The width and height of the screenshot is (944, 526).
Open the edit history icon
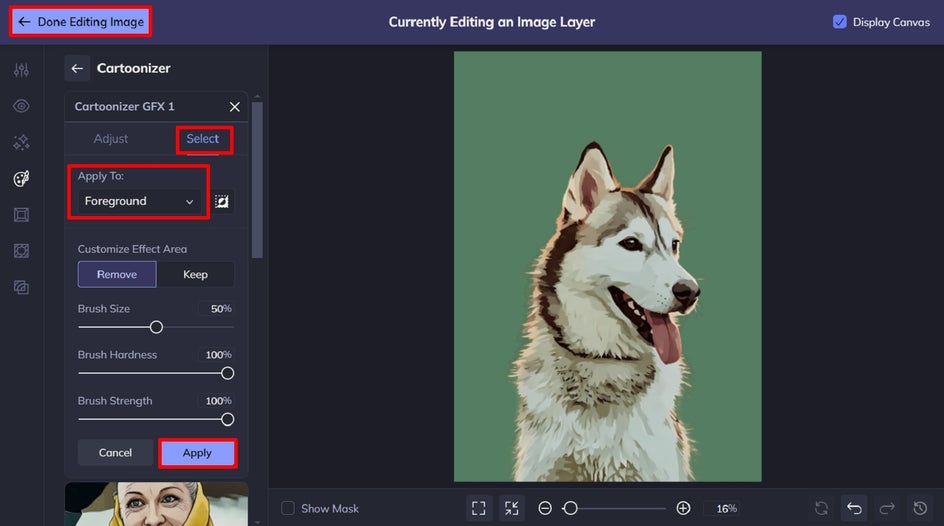click(x=920, y=509)
